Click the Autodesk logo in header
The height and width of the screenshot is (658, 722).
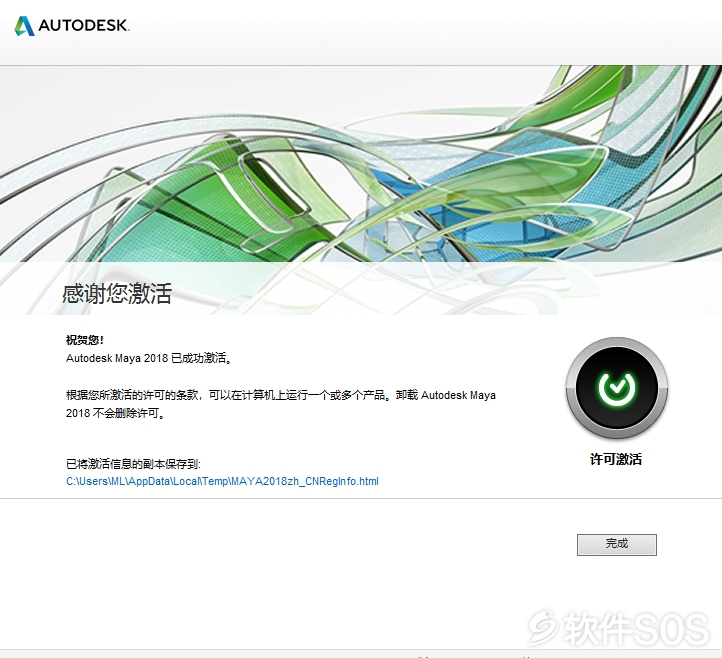[72, 25]
